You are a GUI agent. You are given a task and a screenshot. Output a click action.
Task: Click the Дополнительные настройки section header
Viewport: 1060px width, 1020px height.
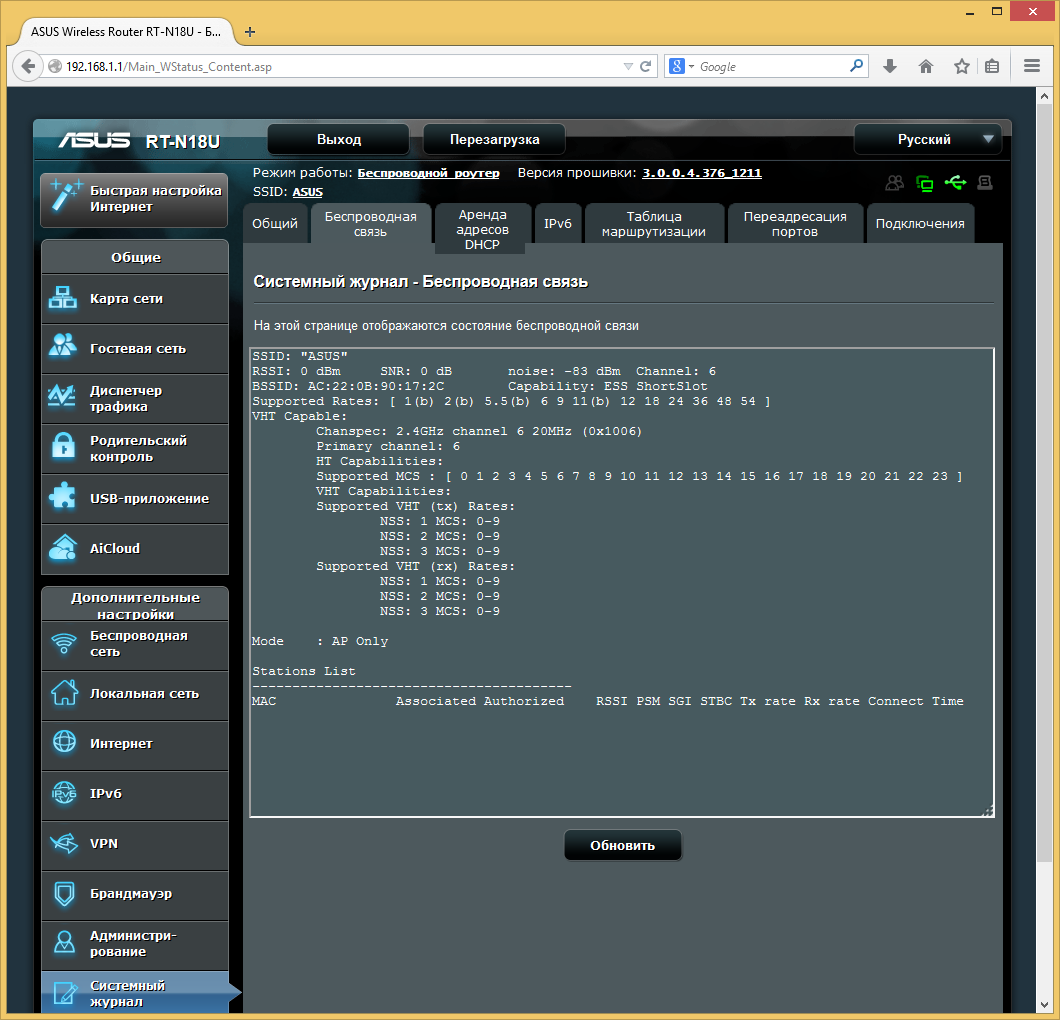coord(135,605)
